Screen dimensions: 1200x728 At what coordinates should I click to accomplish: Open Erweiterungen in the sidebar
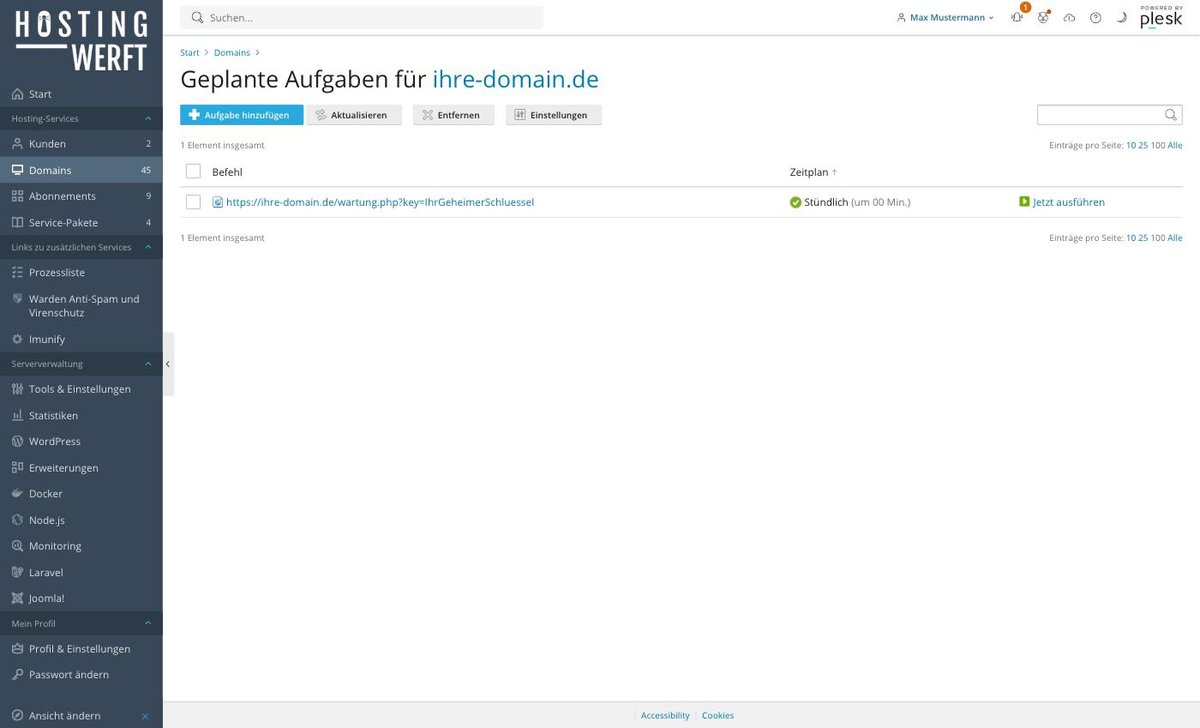(81, 468)
